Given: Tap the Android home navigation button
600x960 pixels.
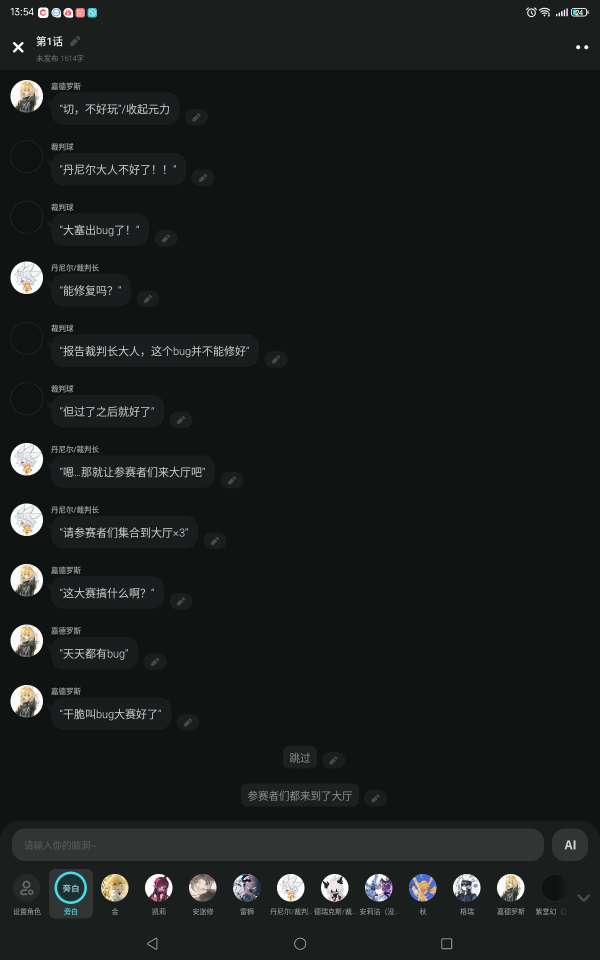Looking at the screenshot, I should [300, 943].
